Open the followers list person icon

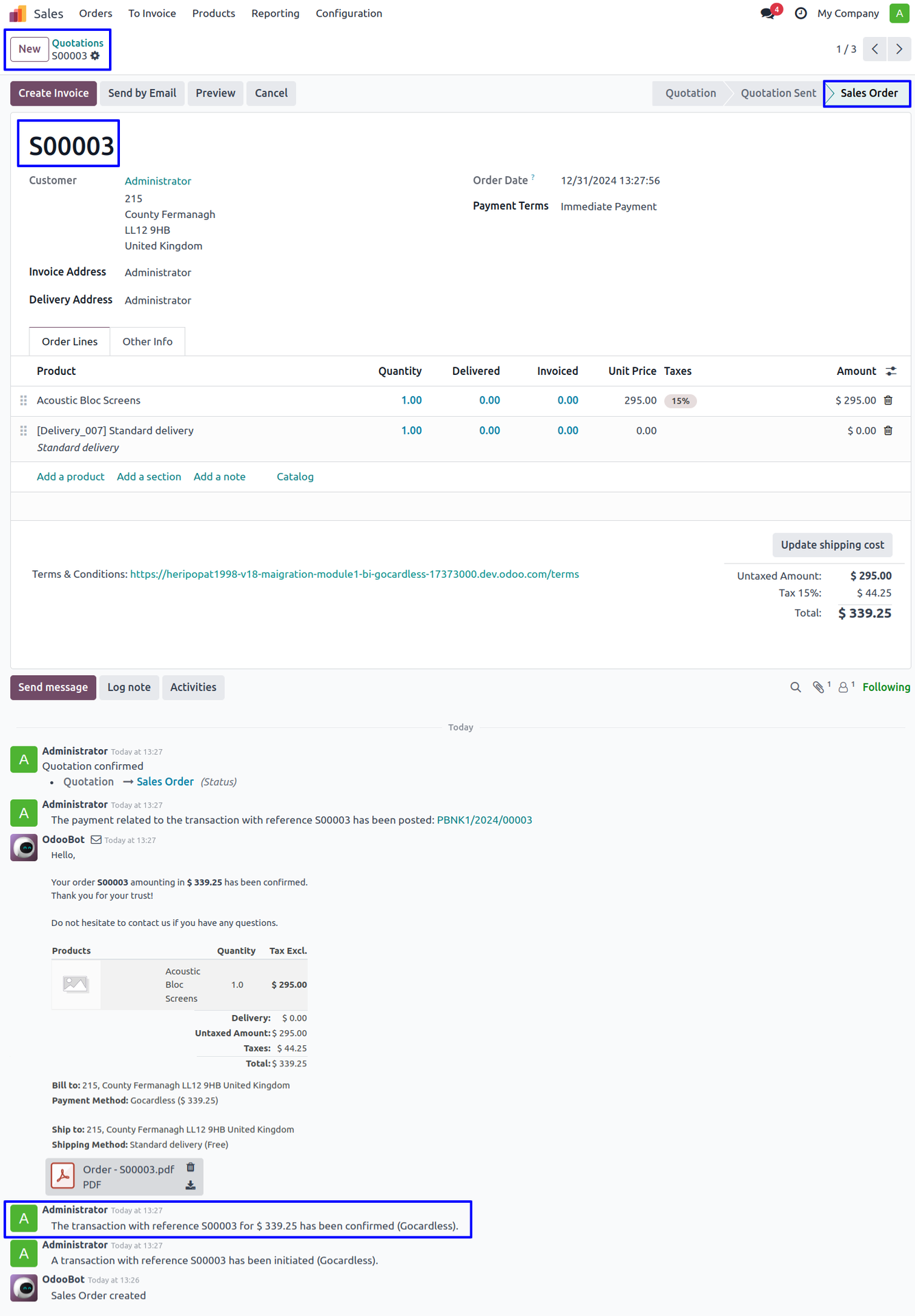click(x=844, y=687)
